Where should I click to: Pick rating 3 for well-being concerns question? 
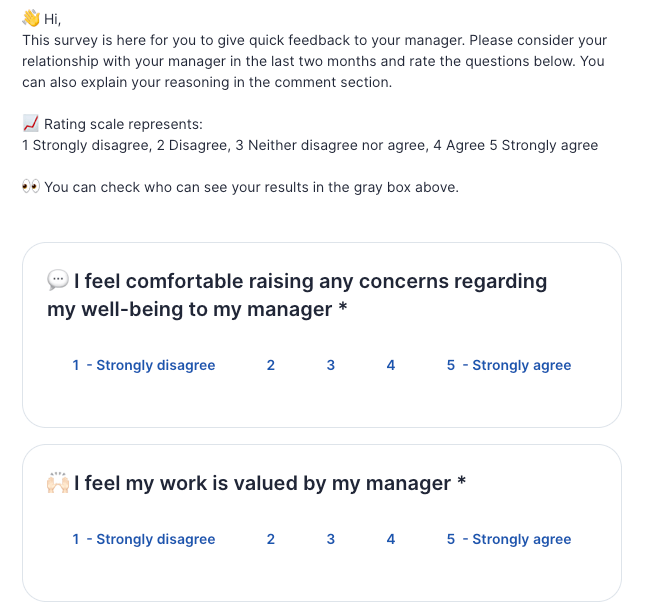pyautogui.click(x=330, y=365)
